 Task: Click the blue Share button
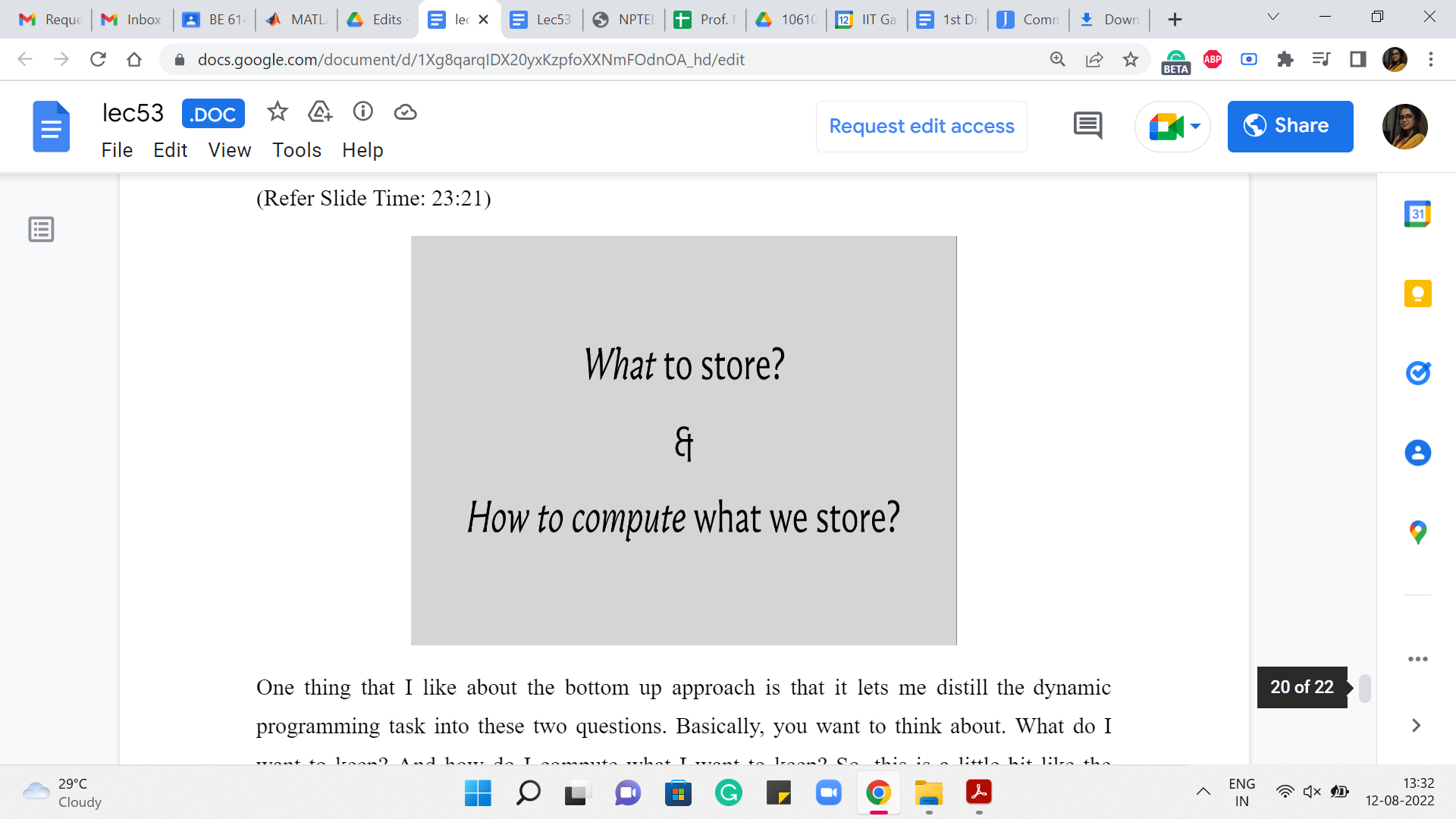(1289, 127)
